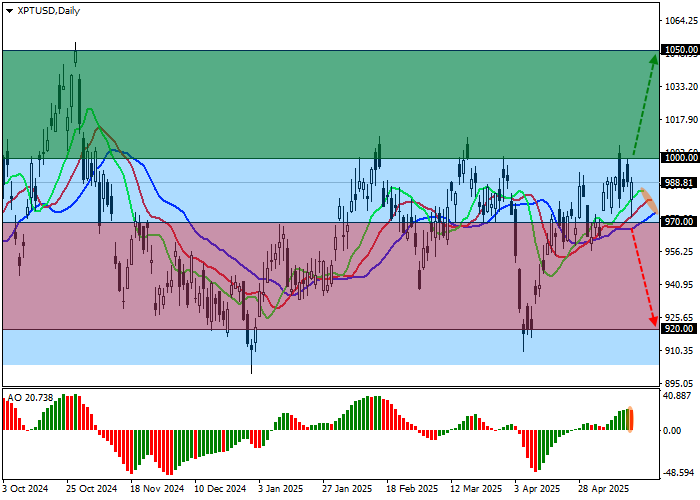Select the 25 Oct 2024 date label

click(x=91, y=490)
